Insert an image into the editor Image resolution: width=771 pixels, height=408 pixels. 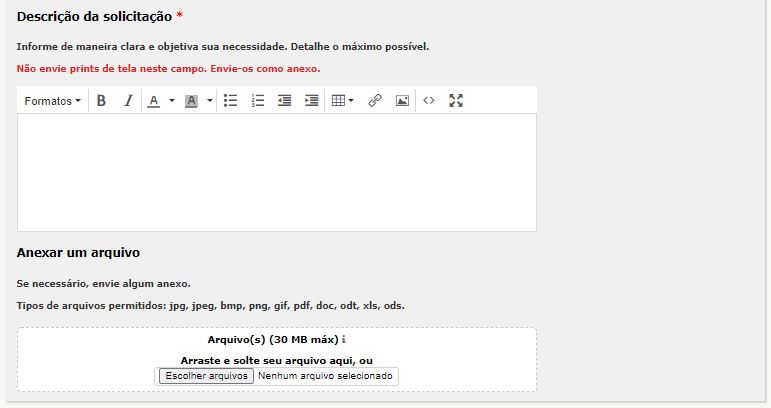pos(402,101)
